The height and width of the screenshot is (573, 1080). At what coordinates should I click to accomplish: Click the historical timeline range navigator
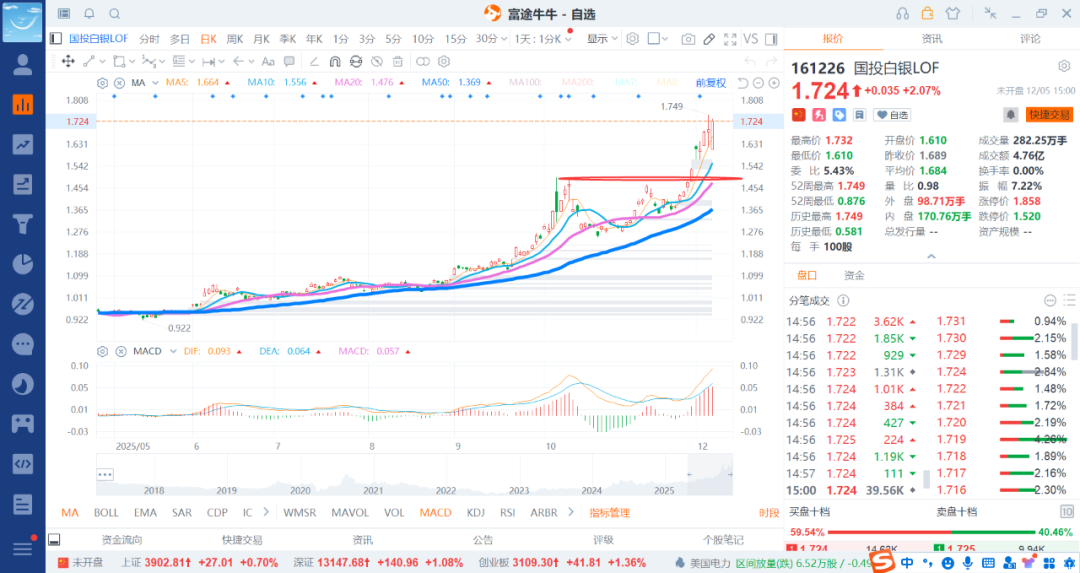[414, 475]
